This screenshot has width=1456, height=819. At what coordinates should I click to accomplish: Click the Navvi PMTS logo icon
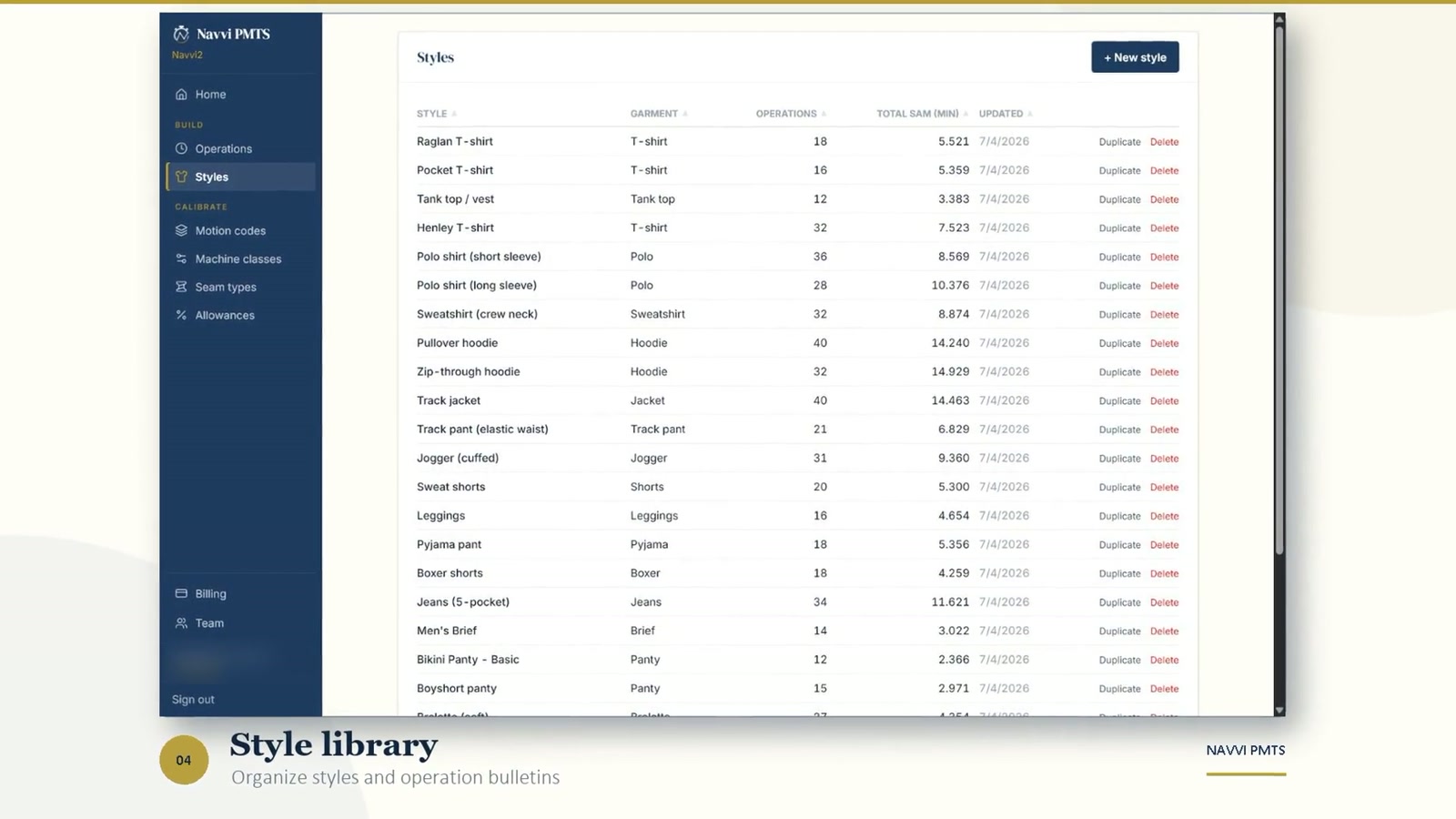pyautogui.click(x=181, y=34)
